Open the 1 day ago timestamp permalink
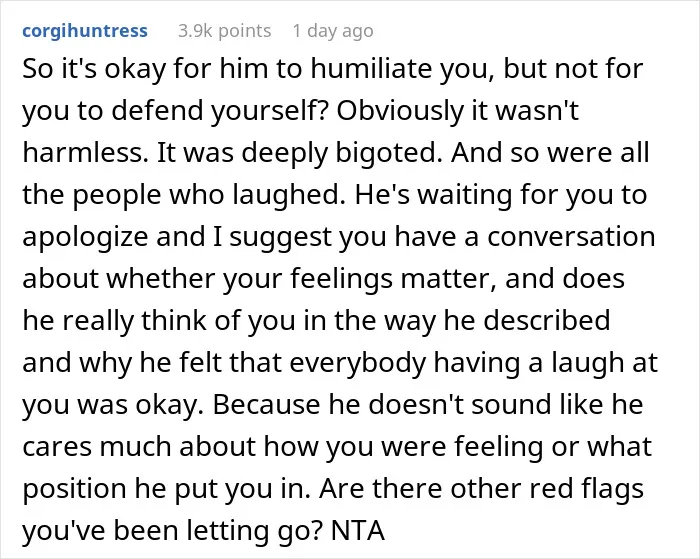The image size is (700, 559). (333, 31)
